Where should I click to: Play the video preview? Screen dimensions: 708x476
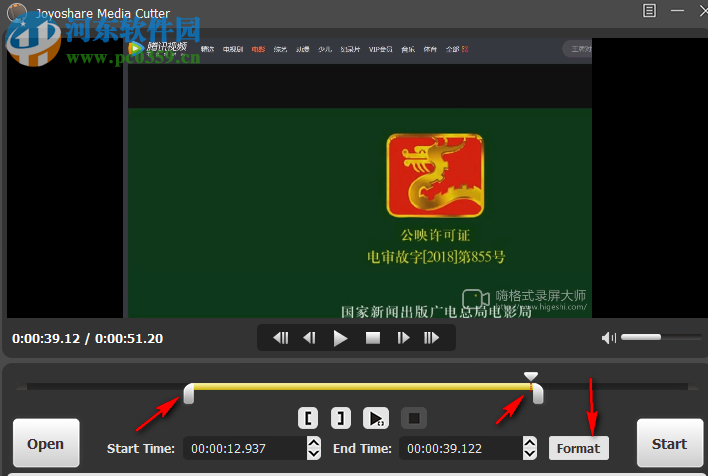click(340, 338)
